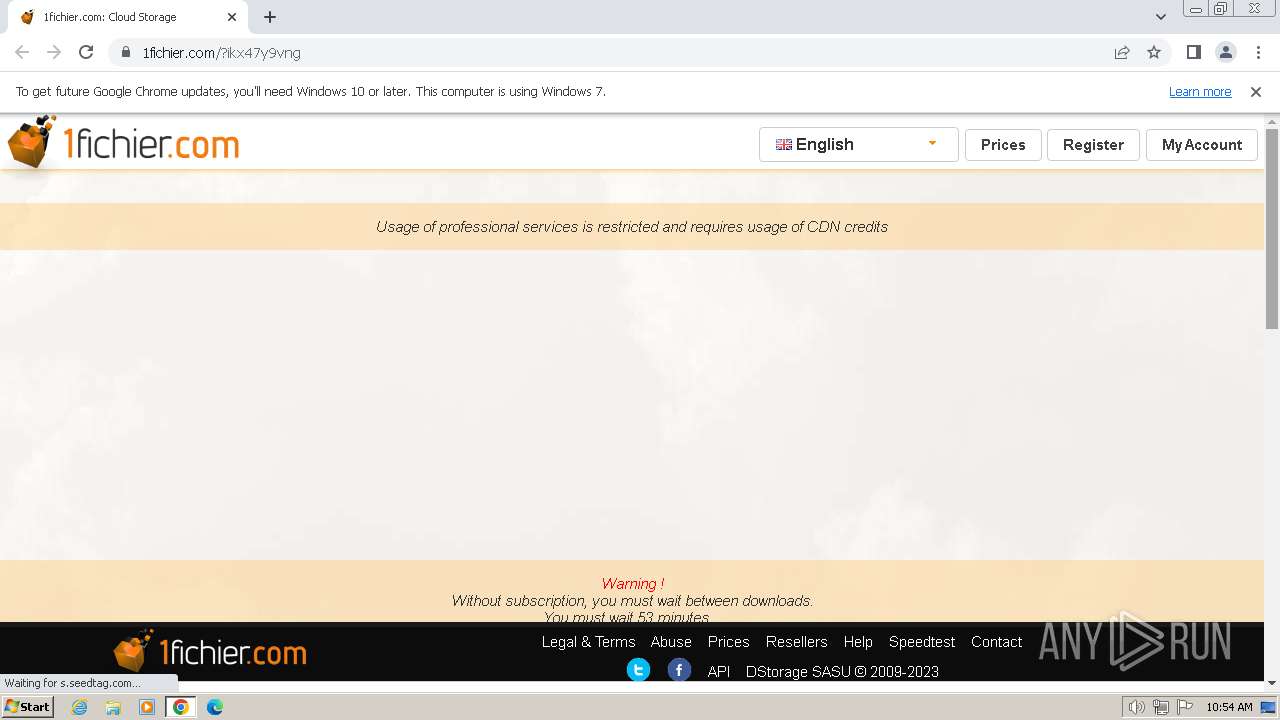The width and height of the screenshot is (1280, 720).
Task: Go forward in browser history
Action: 54,52
